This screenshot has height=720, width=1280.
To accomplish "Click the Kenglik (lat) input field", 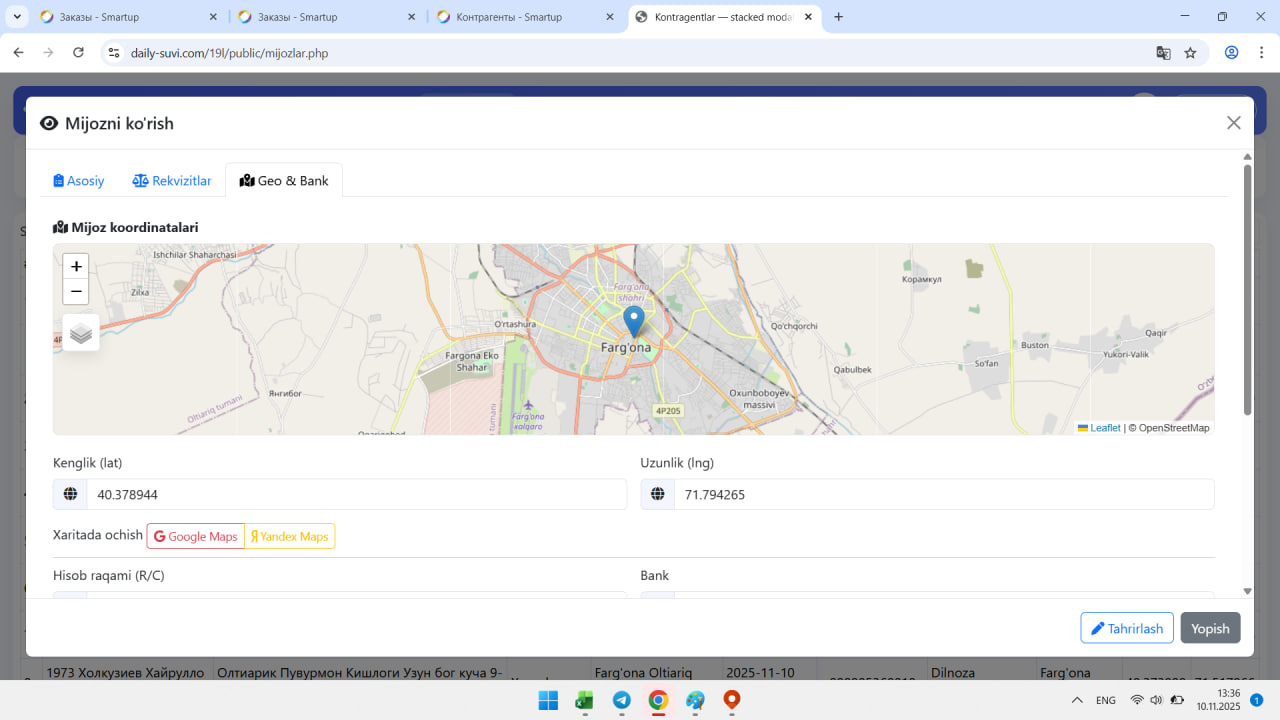I will [x=356, y=494].
